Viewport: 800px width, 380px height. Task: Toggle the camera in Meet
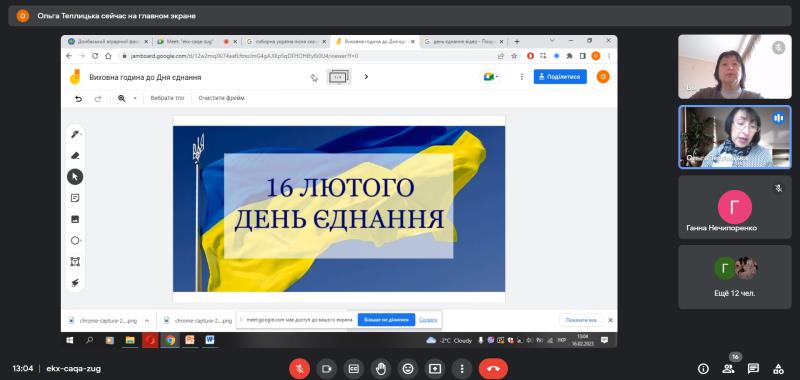[x=327, y=368]
